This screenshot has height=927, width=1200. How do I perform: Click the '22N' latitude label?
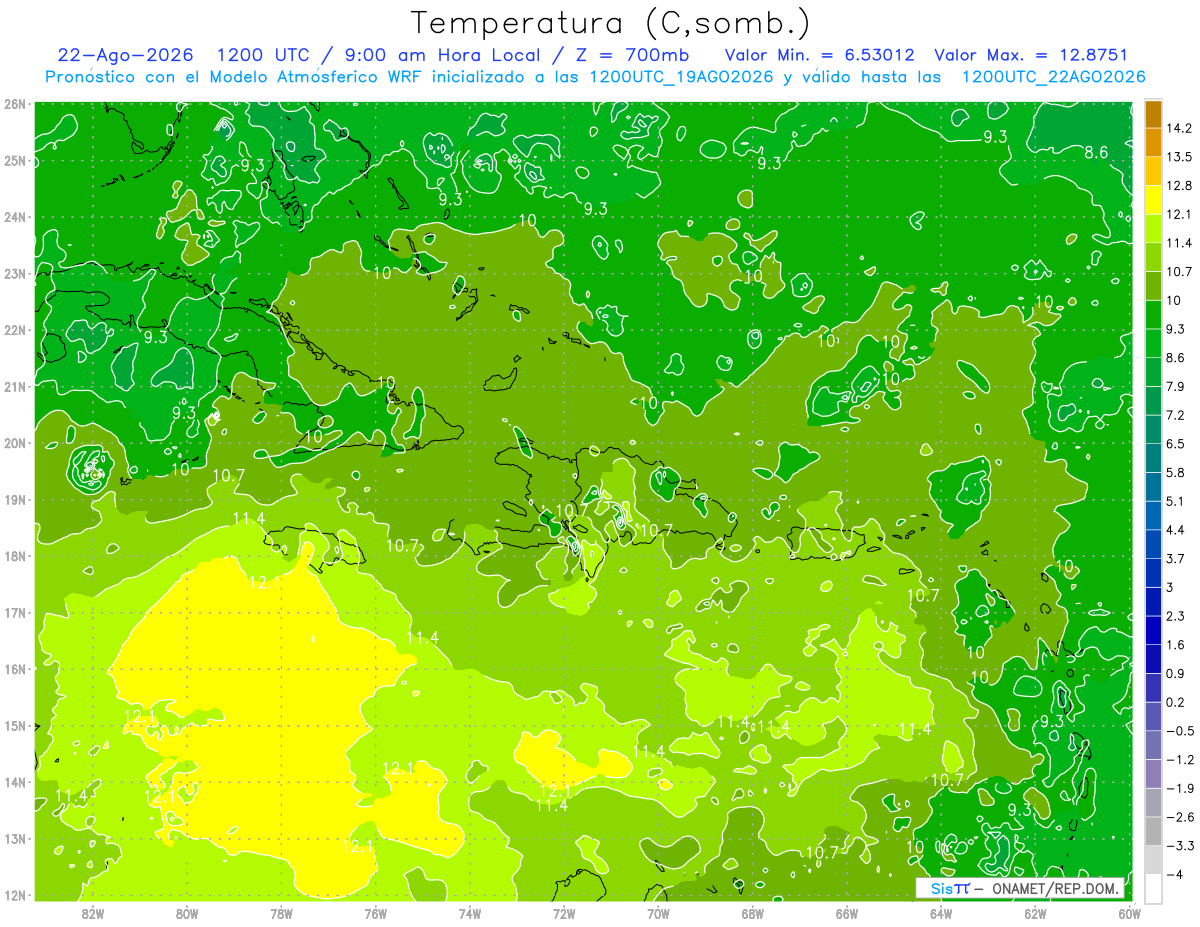(15, 330)
